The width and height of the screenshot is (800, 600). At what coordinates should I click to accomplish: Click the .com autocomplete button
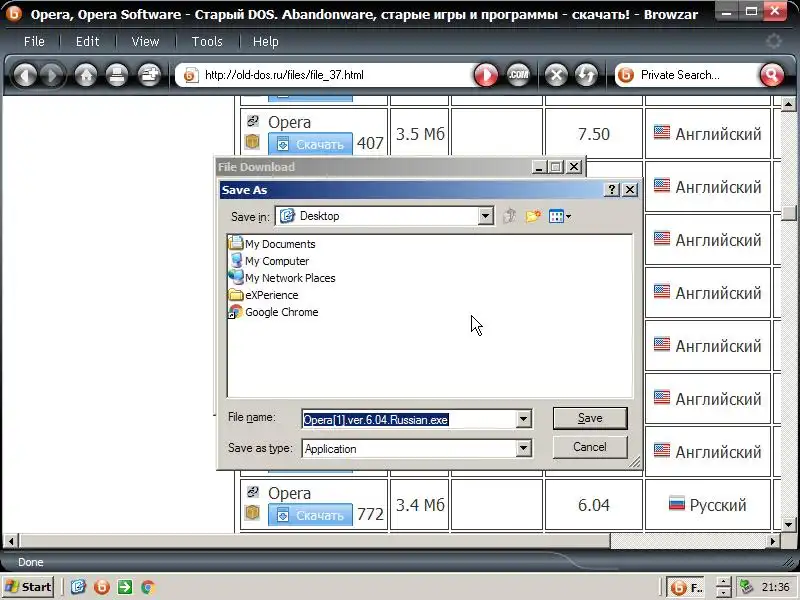pos(518,76)
